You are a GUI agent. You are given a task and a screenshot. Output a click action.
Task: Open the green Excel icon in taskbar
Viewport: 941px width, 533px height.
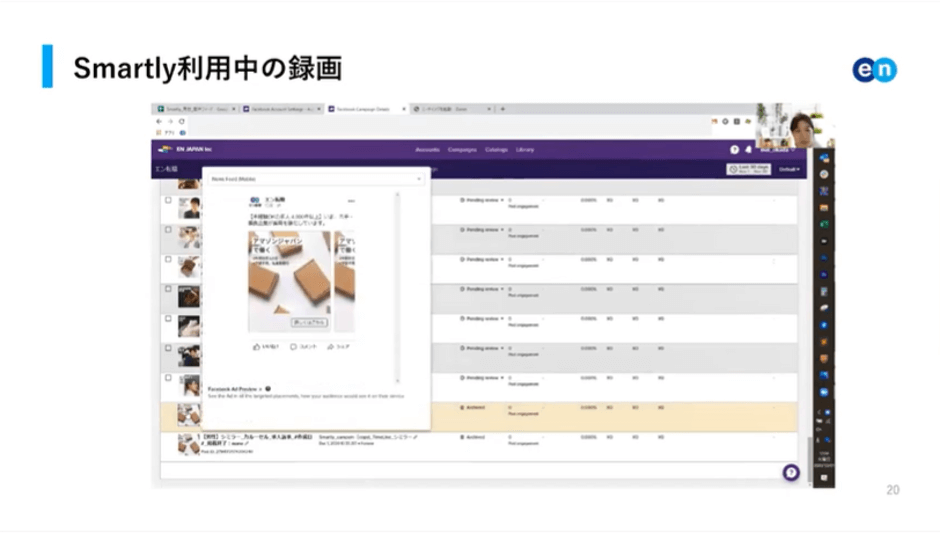[824, 224]
